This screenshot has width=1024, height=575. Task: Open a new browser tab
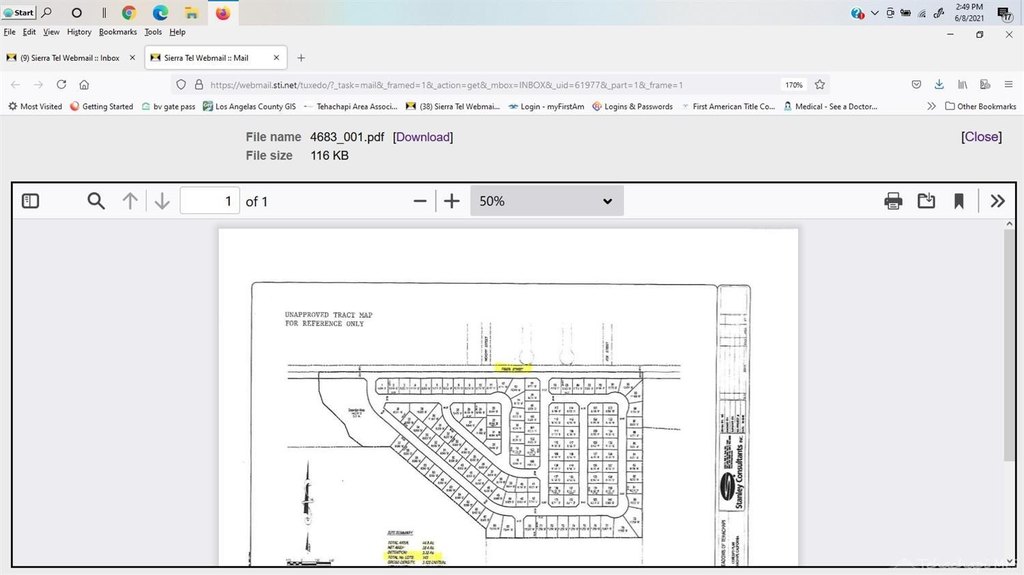click(301, 58)
